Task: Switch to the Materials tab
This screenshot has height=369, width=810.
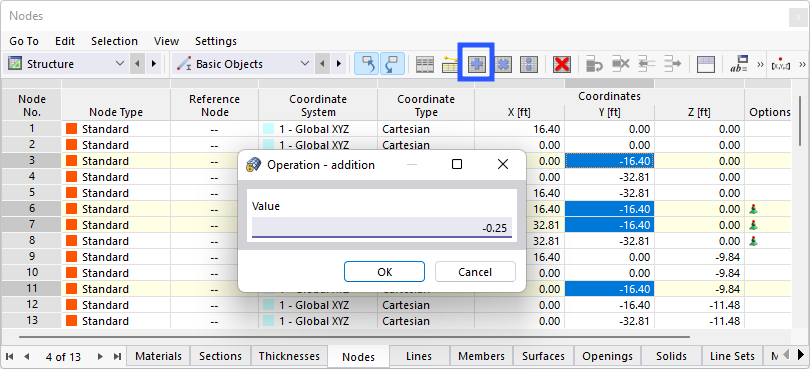Action: tap(159, 357)
